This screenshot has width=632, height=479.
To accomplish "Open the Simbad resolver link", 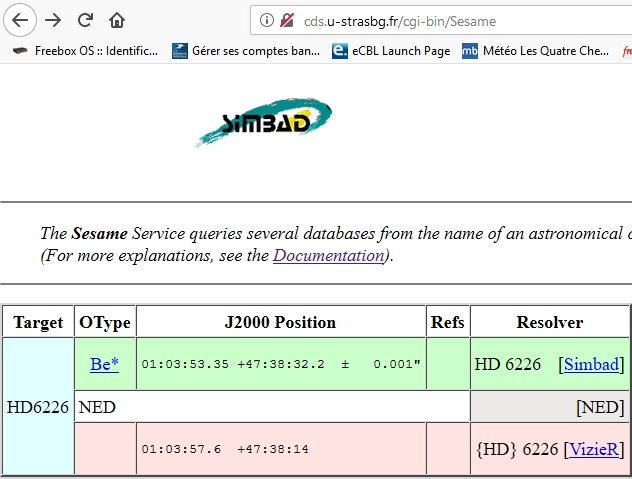I will click(x=591, y=364).
